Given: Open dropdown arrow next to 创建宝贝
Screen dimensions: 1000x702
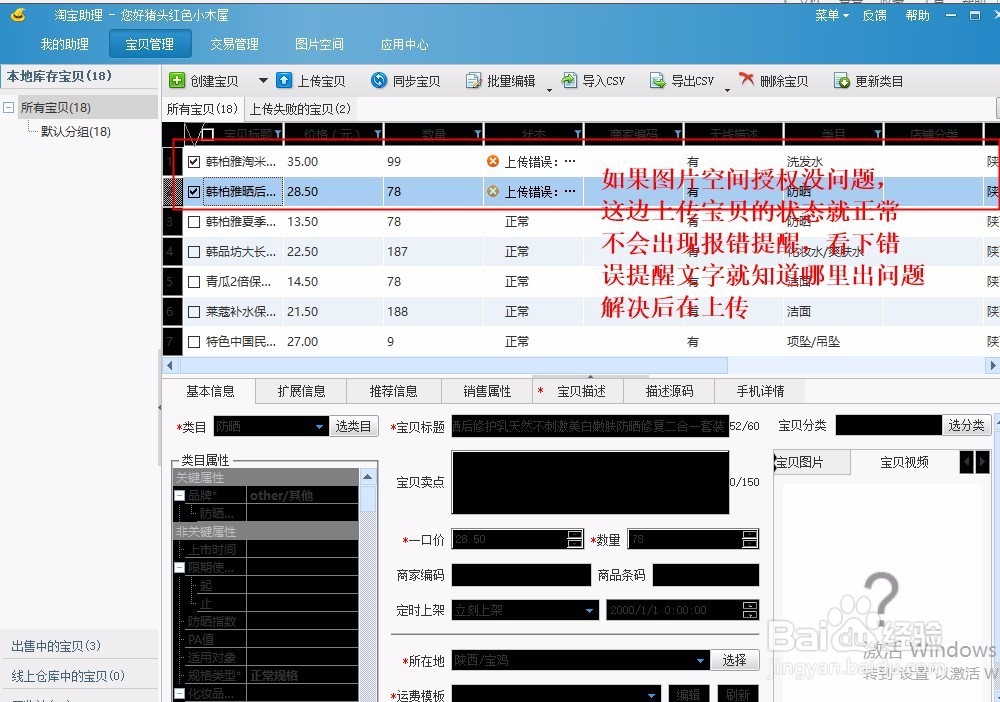Looking at the screenshot, I should [x=263, y=81].
